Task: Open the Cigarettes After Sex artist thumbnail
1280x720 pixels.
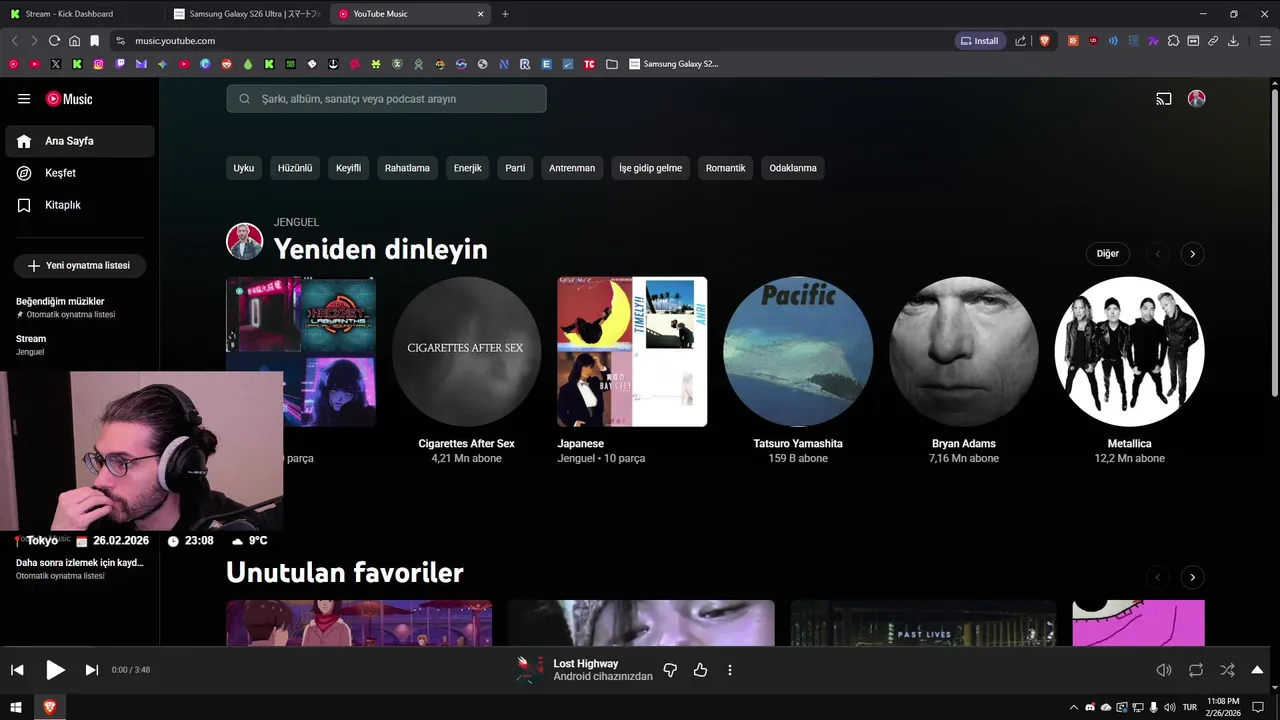Action: [x=466, y=352]
